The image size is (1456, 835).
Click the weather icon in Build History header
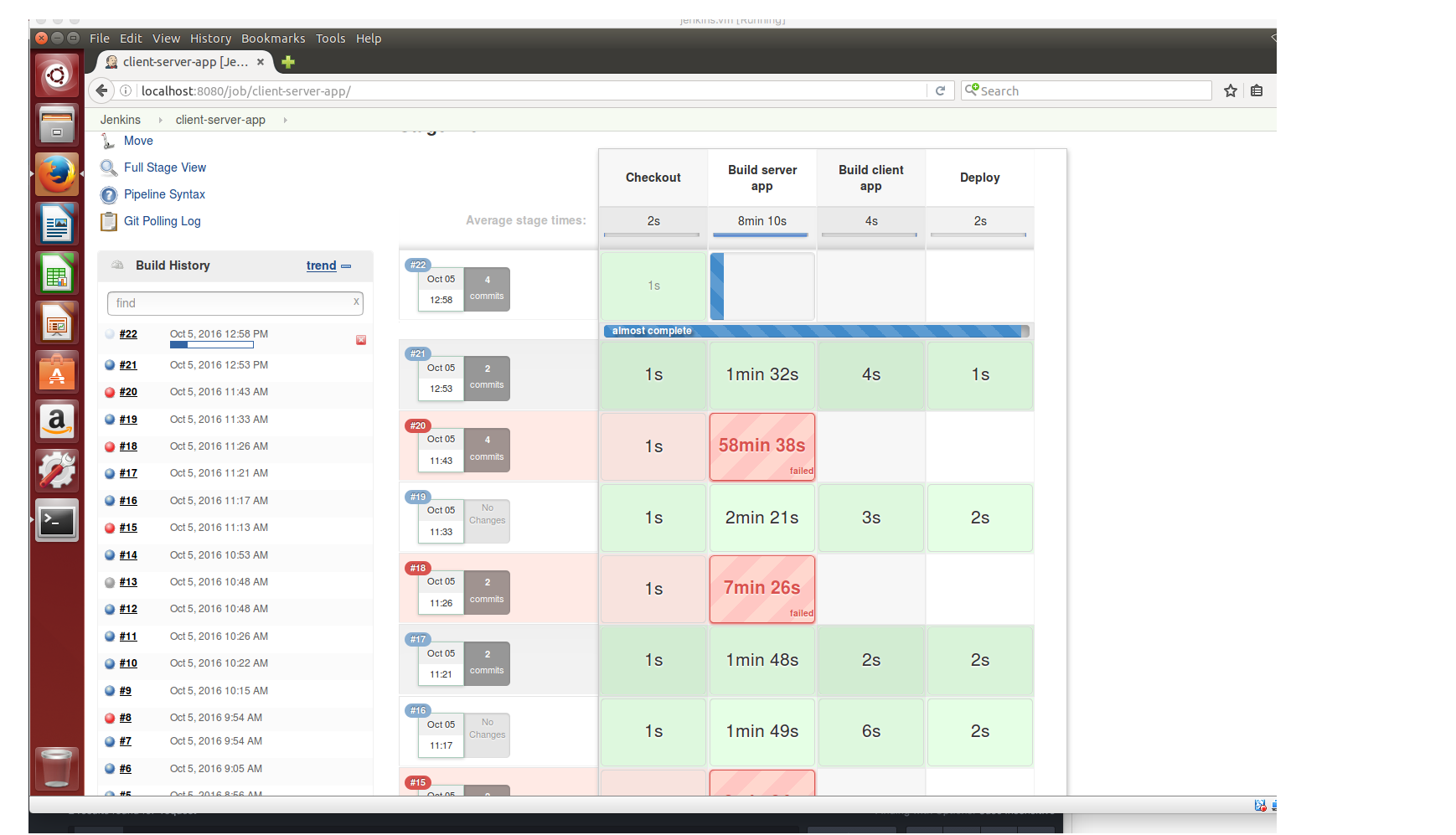pos(117,265)
